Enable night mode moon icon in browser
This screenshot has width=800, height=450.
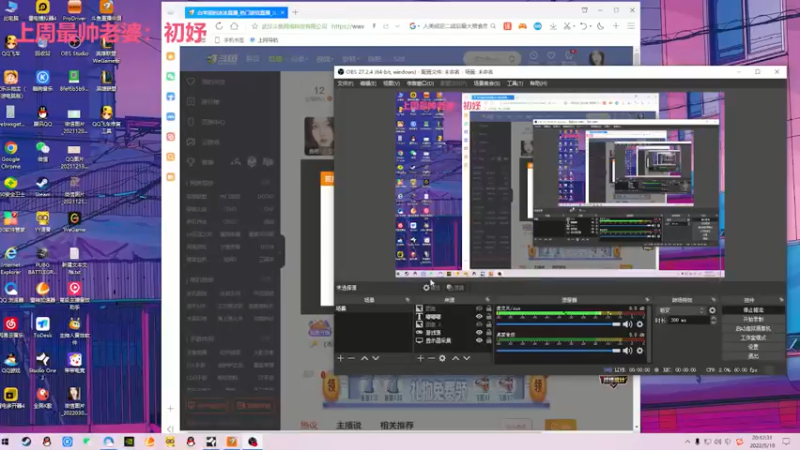601,26
